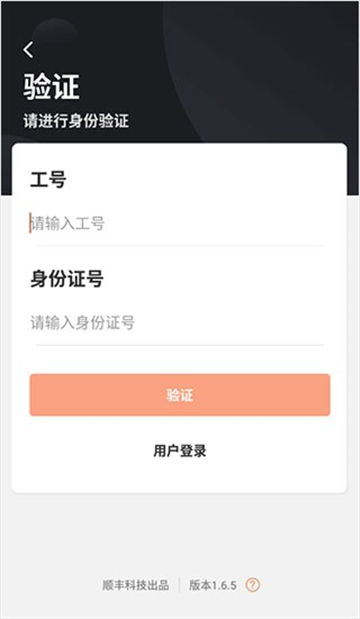The width and height of the screenshot is (360, 619).
Task: Click the 版本1.6.5 version label
Action: (213, 585)
